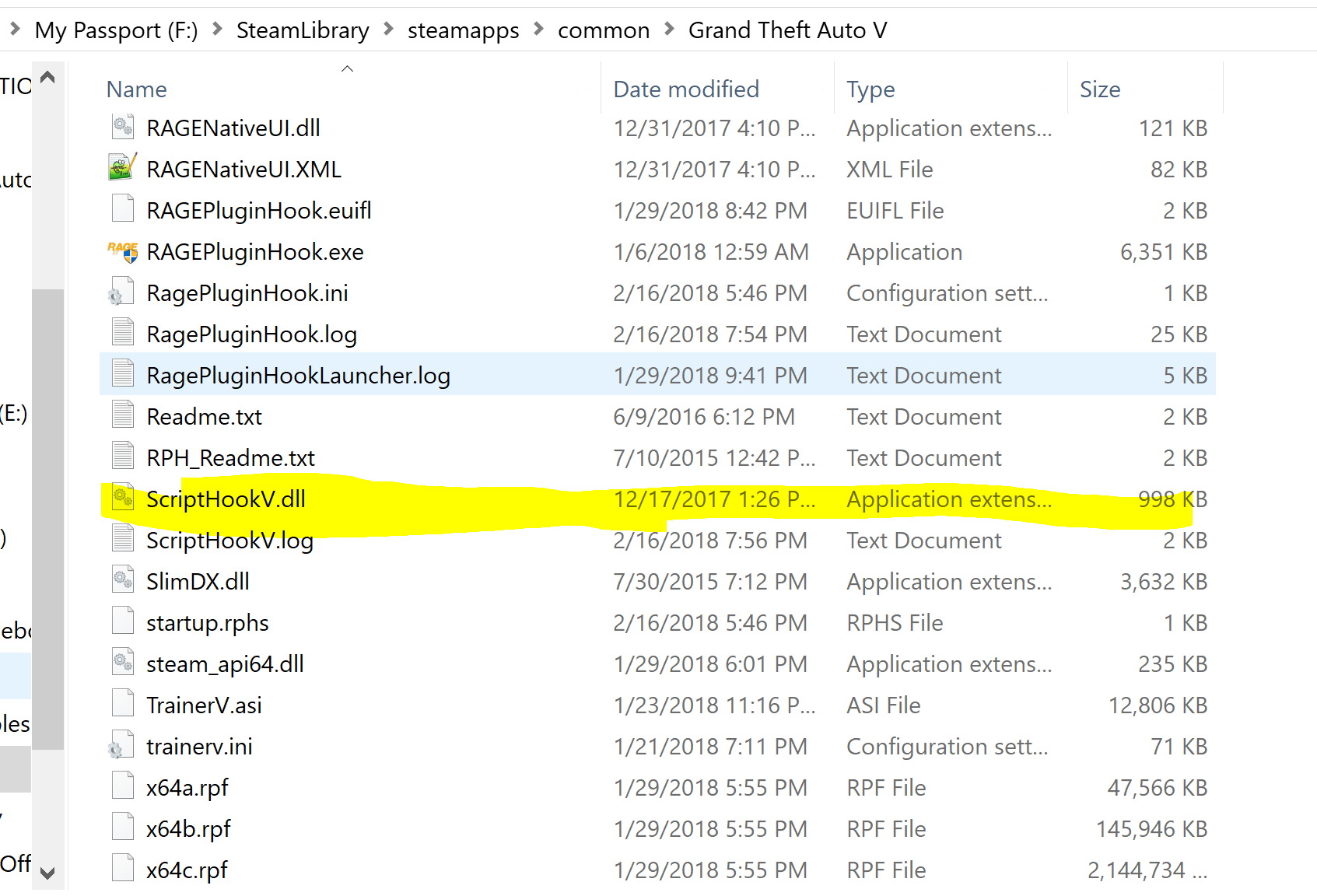1317x896 pixels.
Task: Navigate to common breadcrumb folder
Action: 604,30
